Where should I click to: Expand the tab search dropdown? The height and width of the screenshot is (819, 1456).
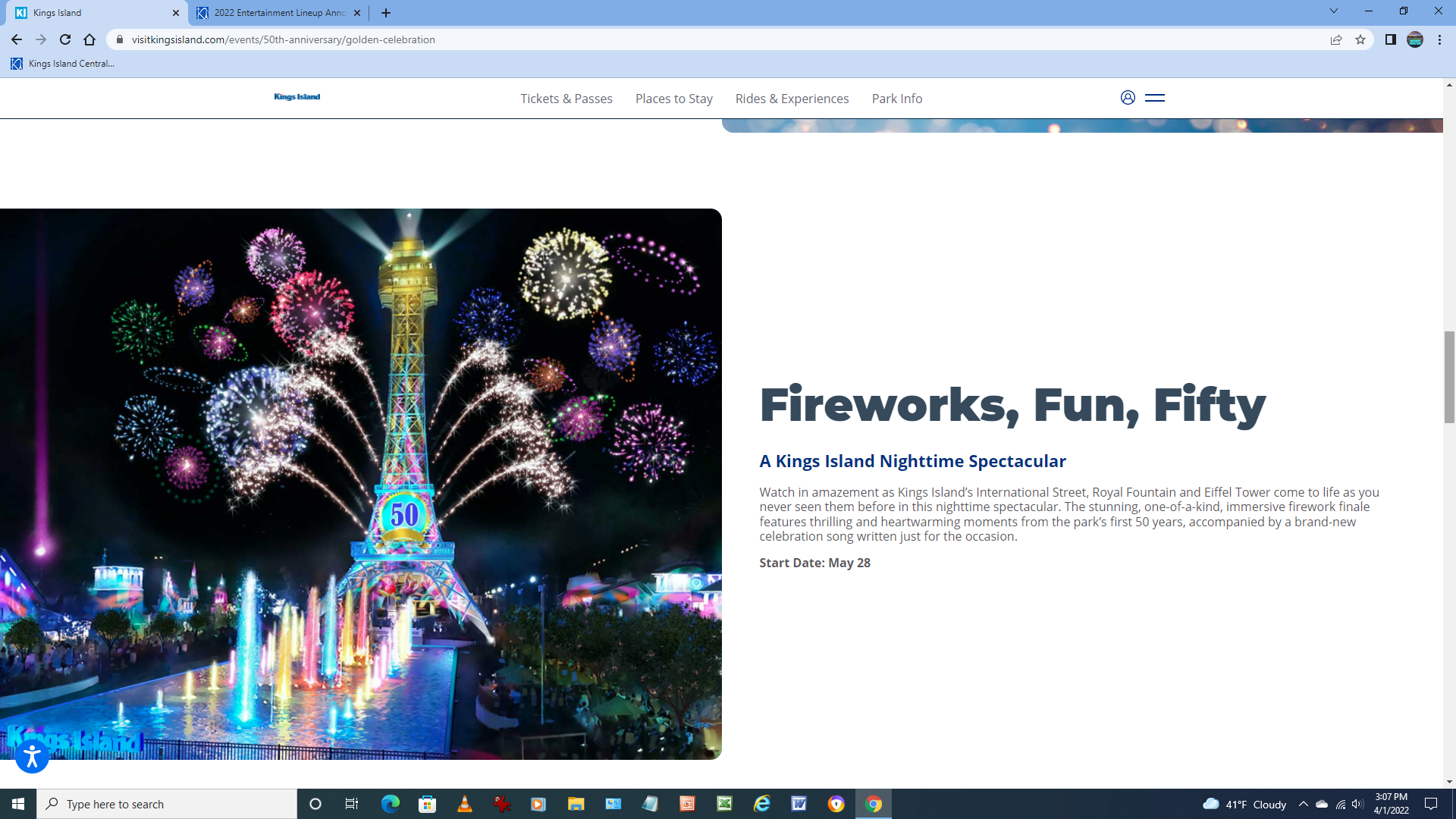(x=1334, y=11)
